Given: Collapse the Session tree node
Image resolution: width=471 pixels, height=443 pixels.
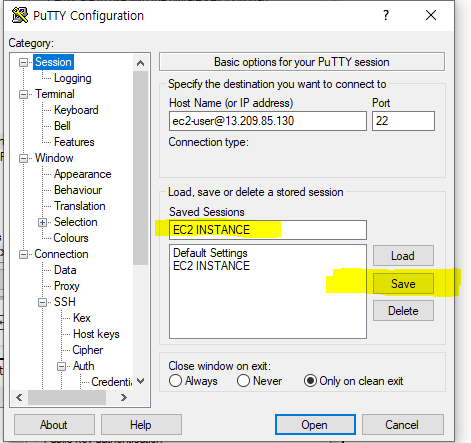Looking at the screenshot, I should click(x=23, y=62).
